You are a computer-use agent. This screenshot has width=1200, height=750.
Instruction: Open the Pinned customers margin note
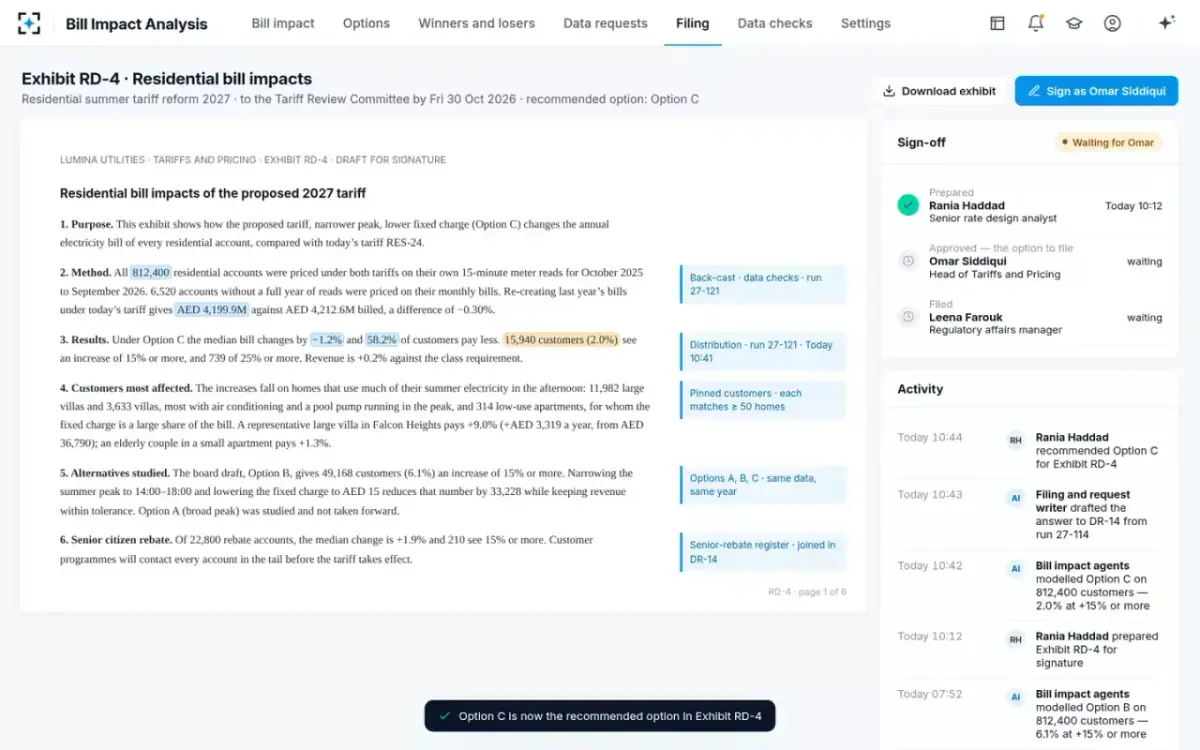pos(763,400)
